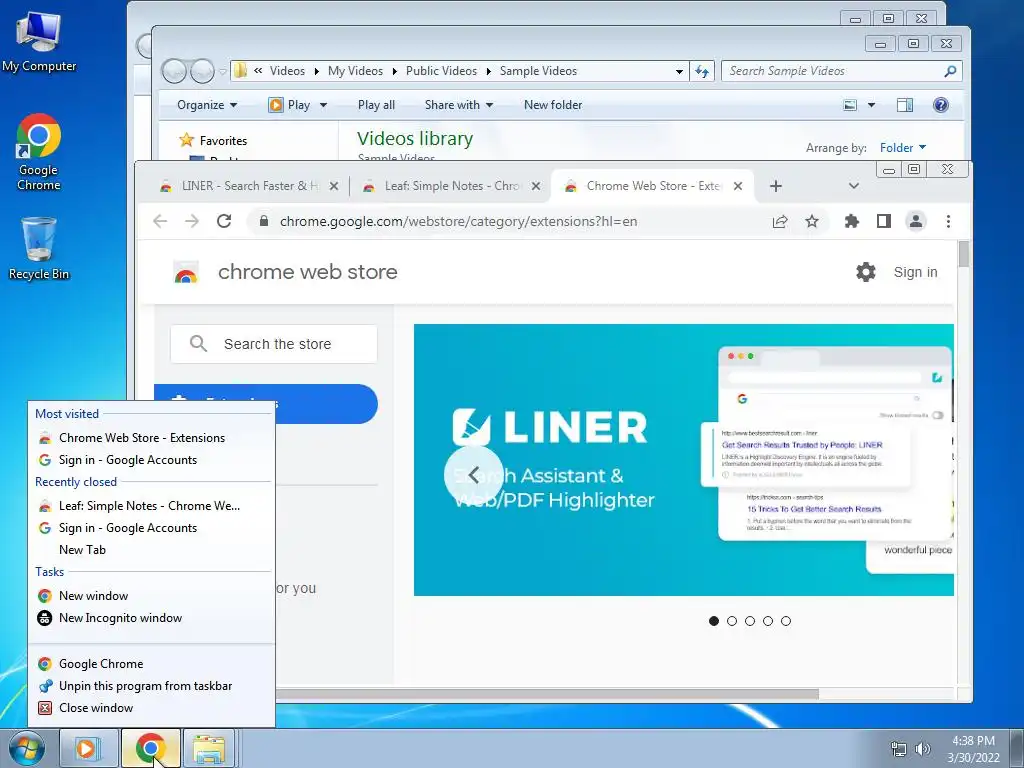Click the lock icon in address bar

(264, 221)
